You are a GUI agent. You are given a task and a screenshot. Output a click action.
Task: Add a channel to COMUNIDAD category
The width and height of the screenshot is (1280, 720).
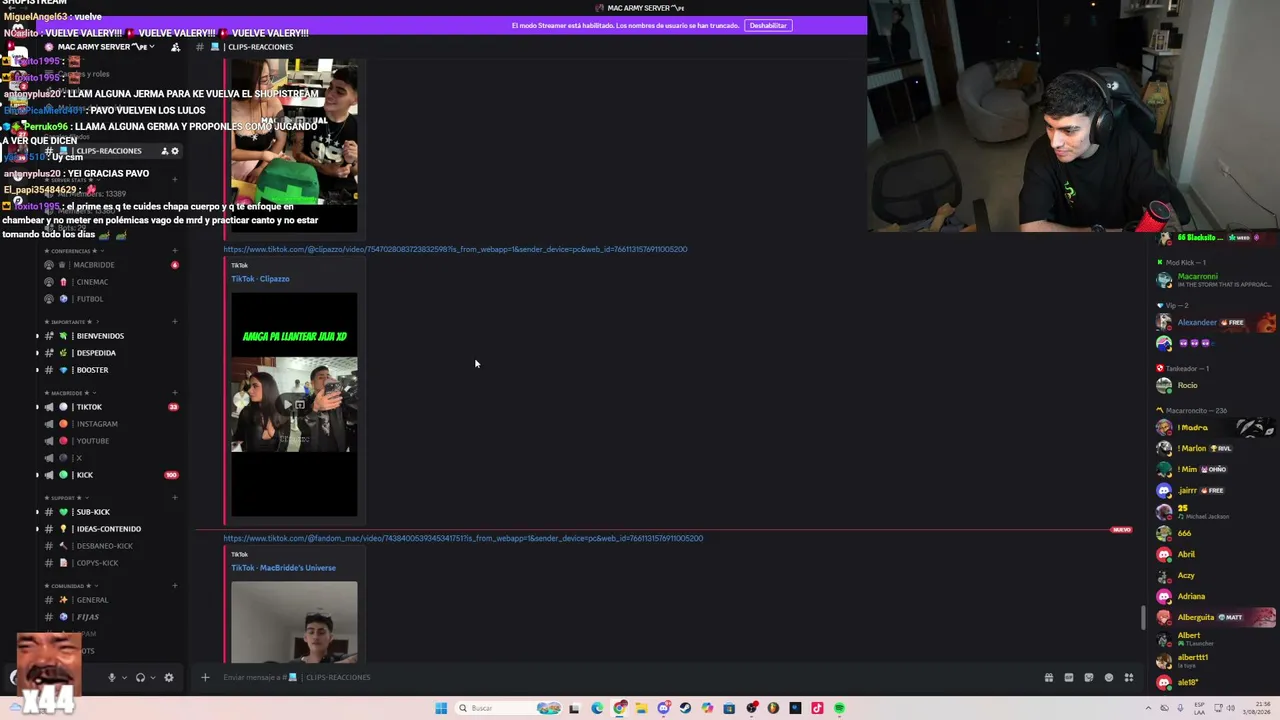[x=175, y=586]
